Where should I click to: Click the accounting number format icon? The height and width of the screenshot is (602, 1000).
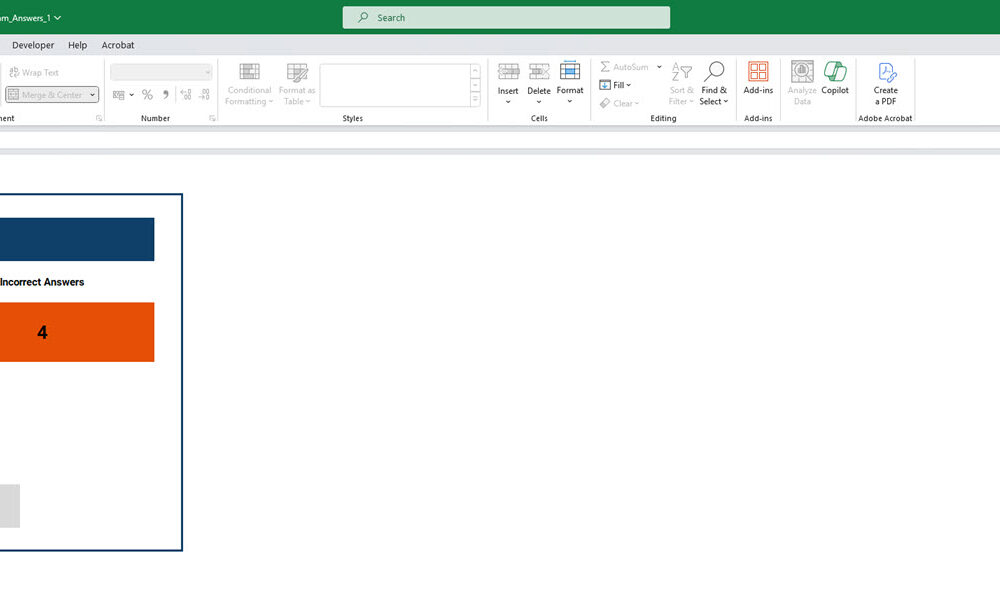pos(119,95)
